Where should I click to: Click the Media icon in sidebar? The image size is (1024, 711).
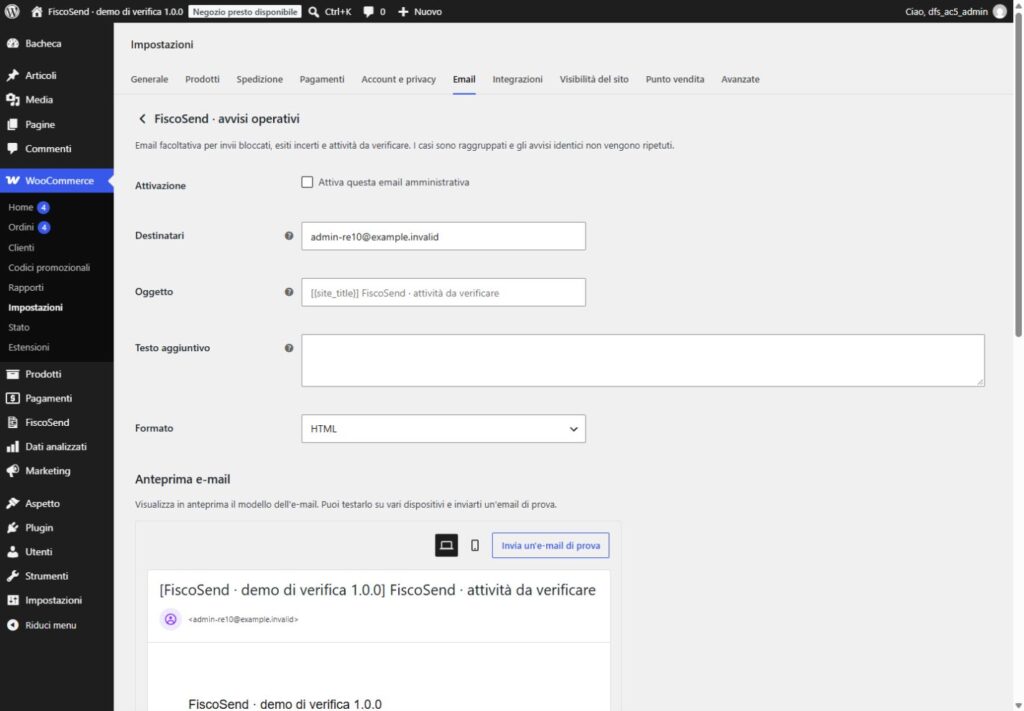pyautogui.click(x=12, y=100)
